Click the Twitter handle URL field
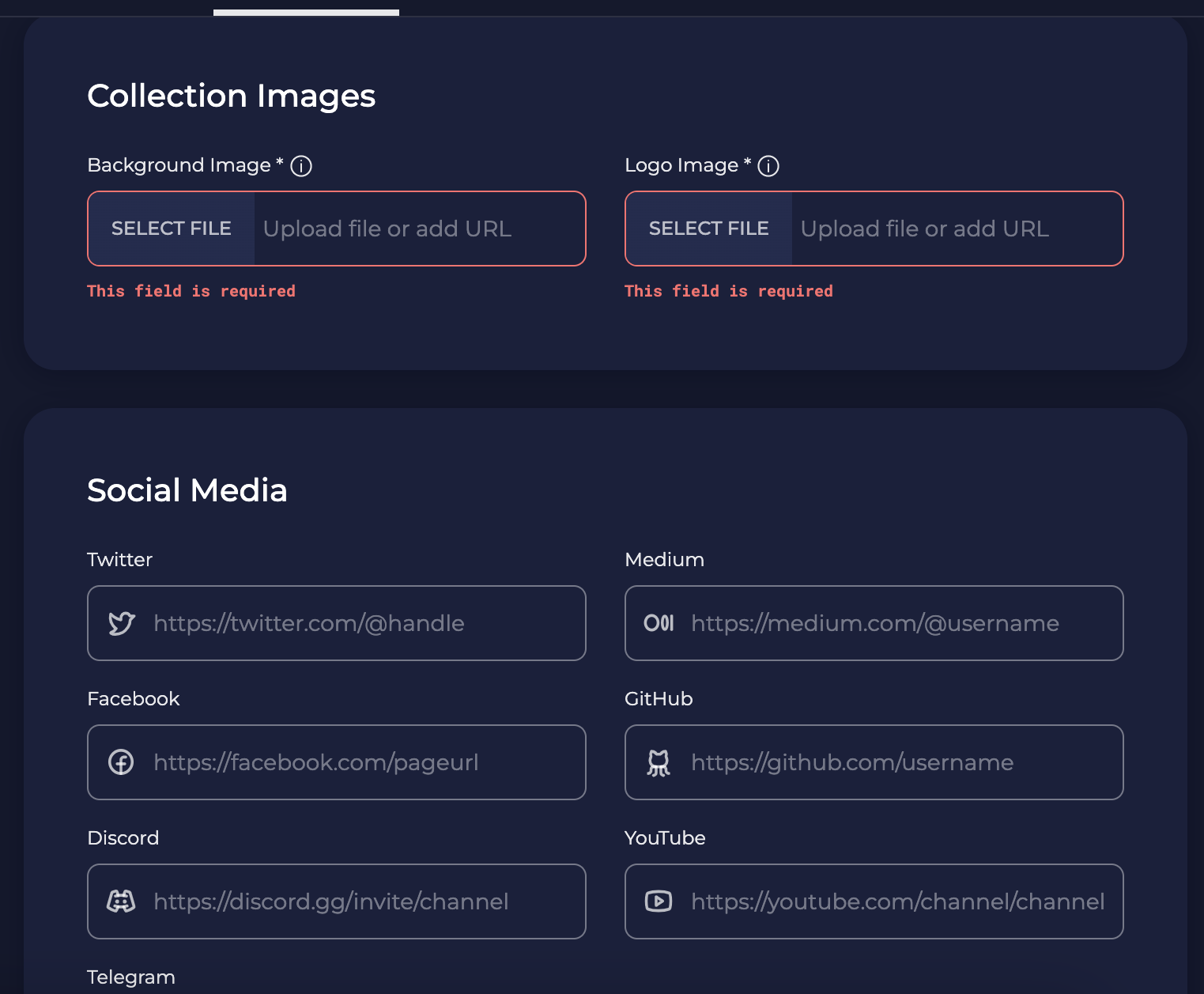 pyautogui.click(x=337, y=623)
